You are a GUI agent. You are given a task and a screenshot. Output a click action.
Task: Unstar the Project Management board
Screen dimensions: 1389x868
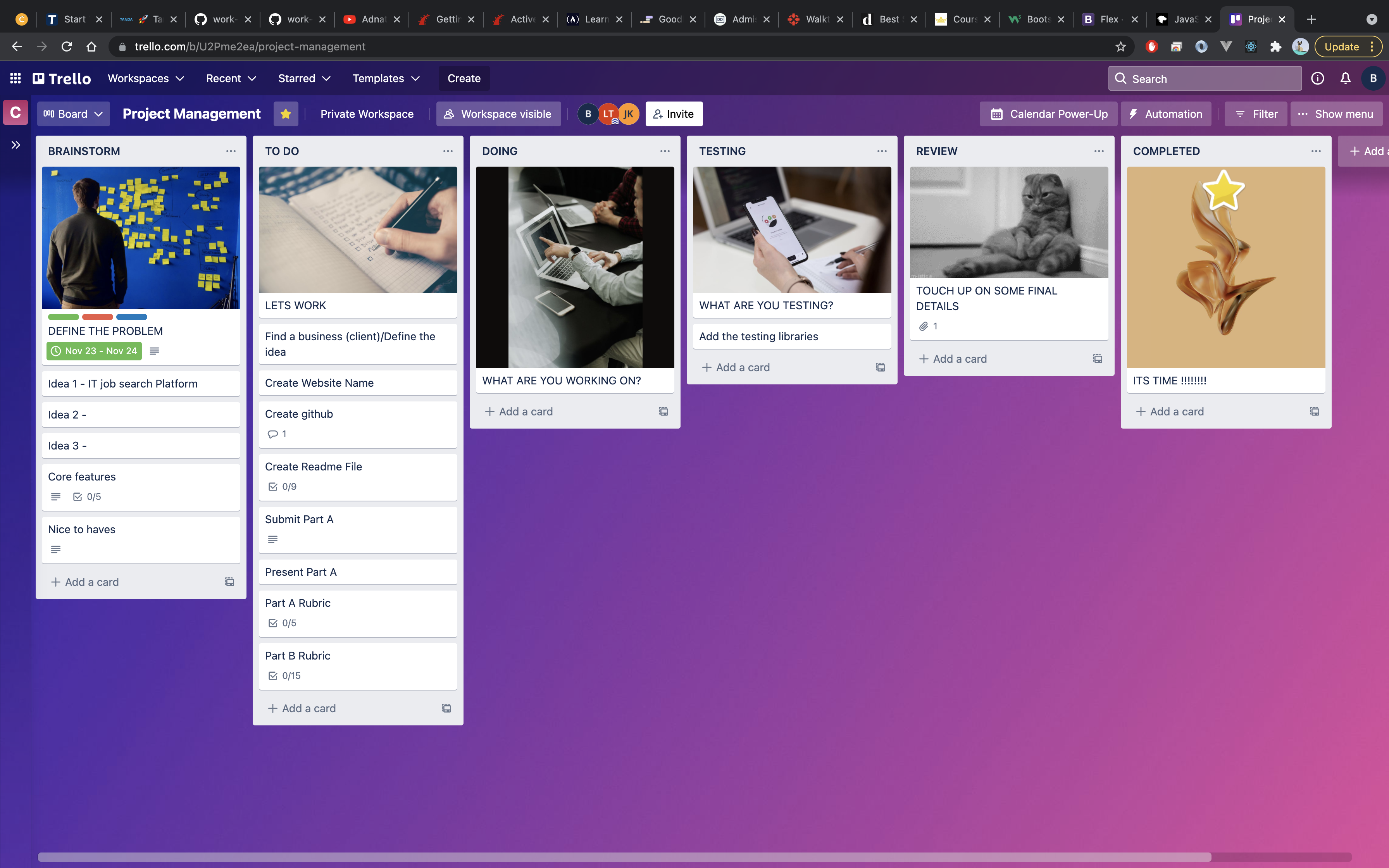(285, 114)
